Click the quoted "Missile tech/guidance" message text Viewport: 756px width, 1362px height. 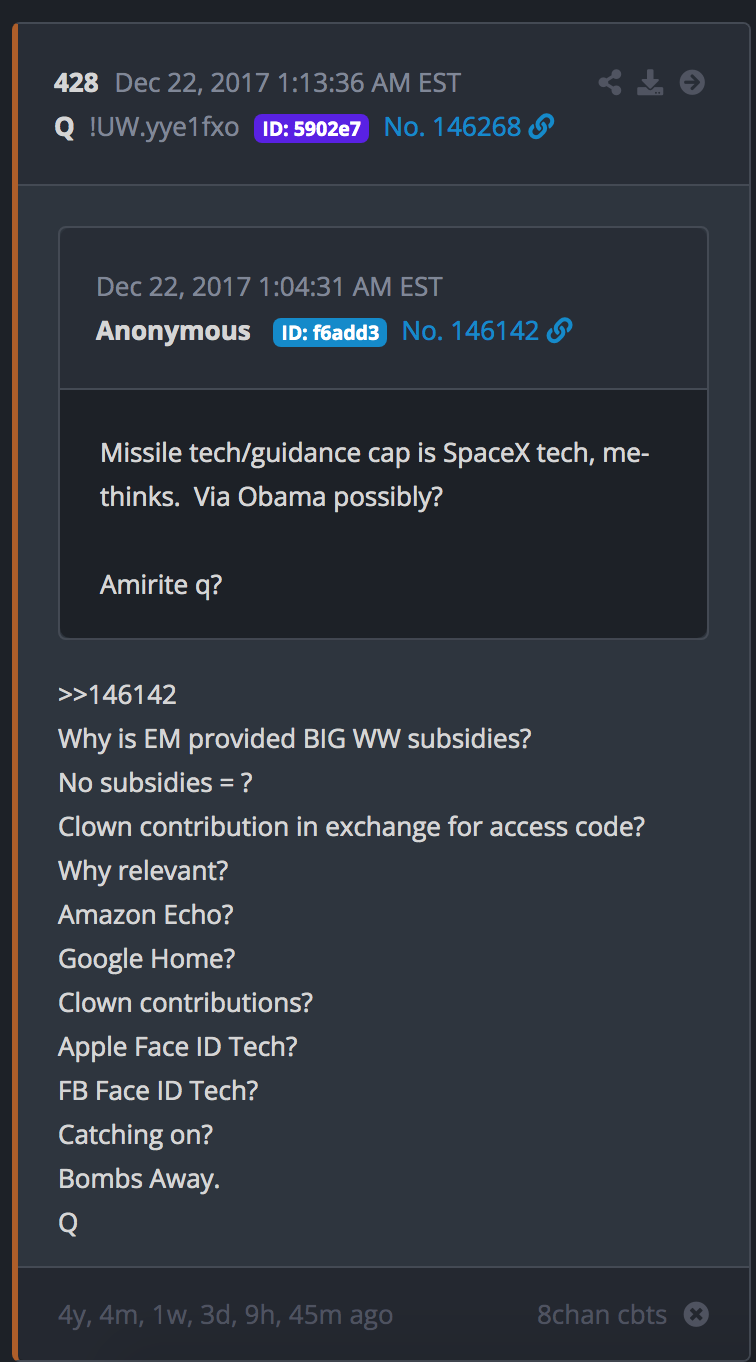click(x=375, y=475)
